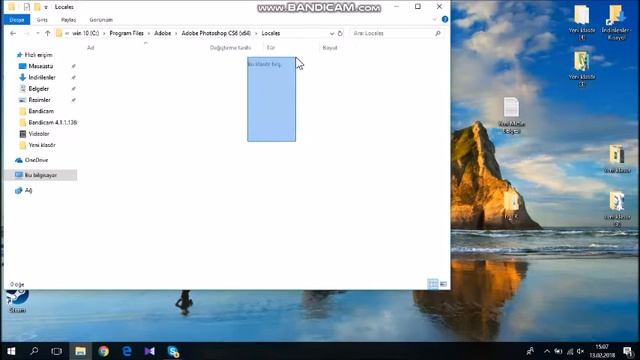Sort by the Tür column header
640x360 pixels.
pyautogui.click(x=271, y=48)
